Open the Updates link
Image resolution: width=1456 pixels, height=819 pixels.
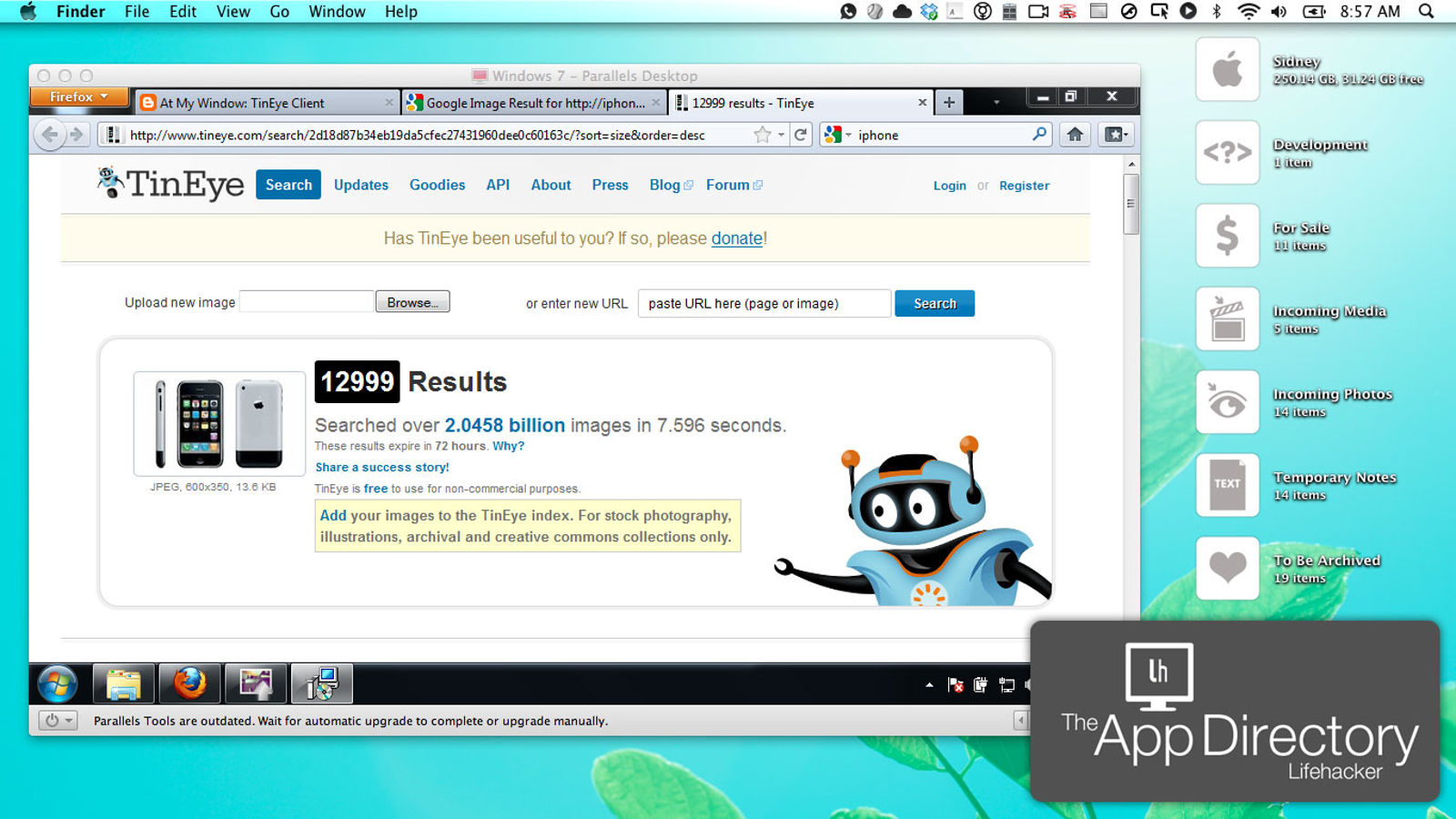pyautogui.click(x=361, y=185)
